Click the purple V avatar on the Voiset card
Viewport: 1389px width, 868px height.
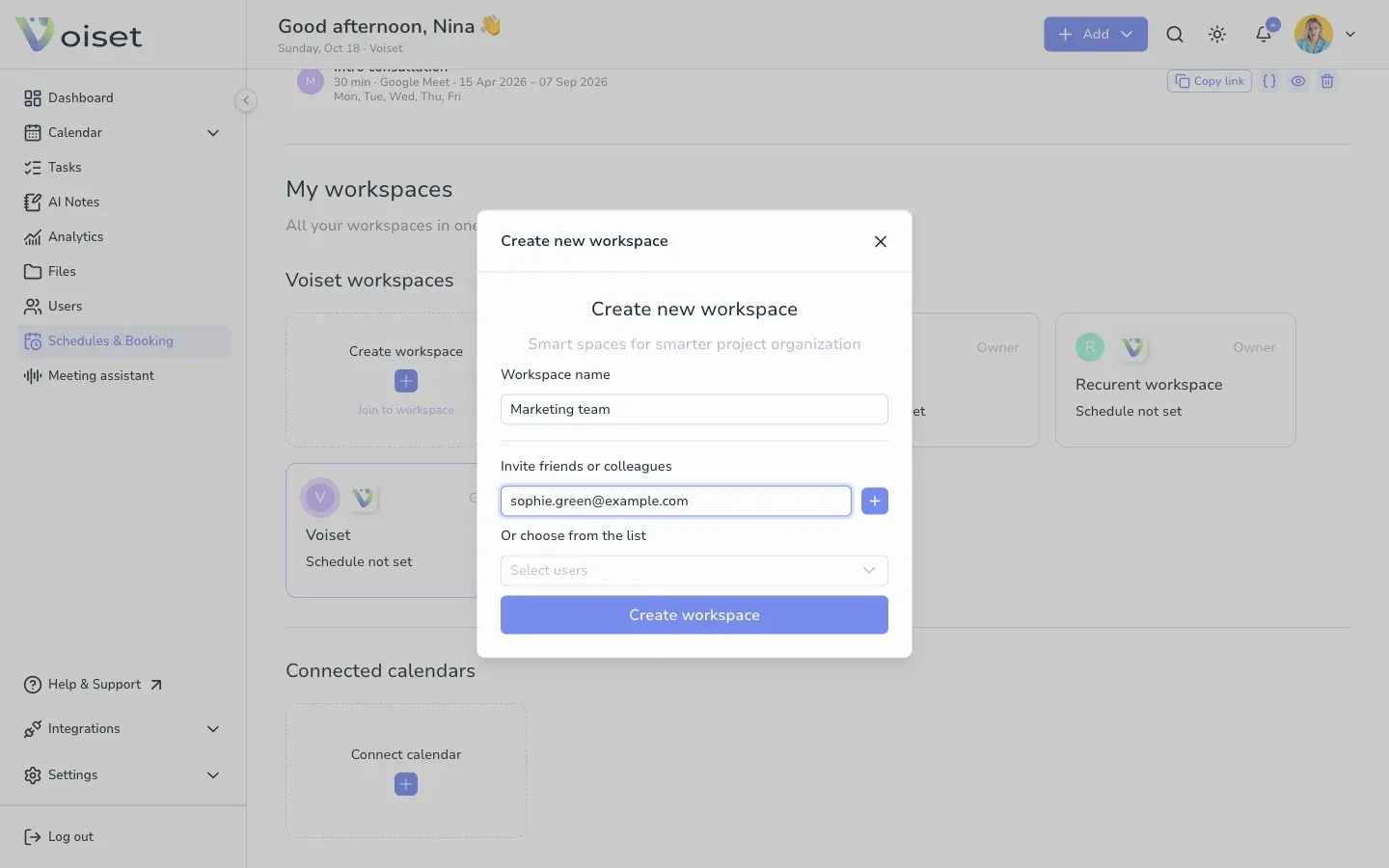(320, 498)
